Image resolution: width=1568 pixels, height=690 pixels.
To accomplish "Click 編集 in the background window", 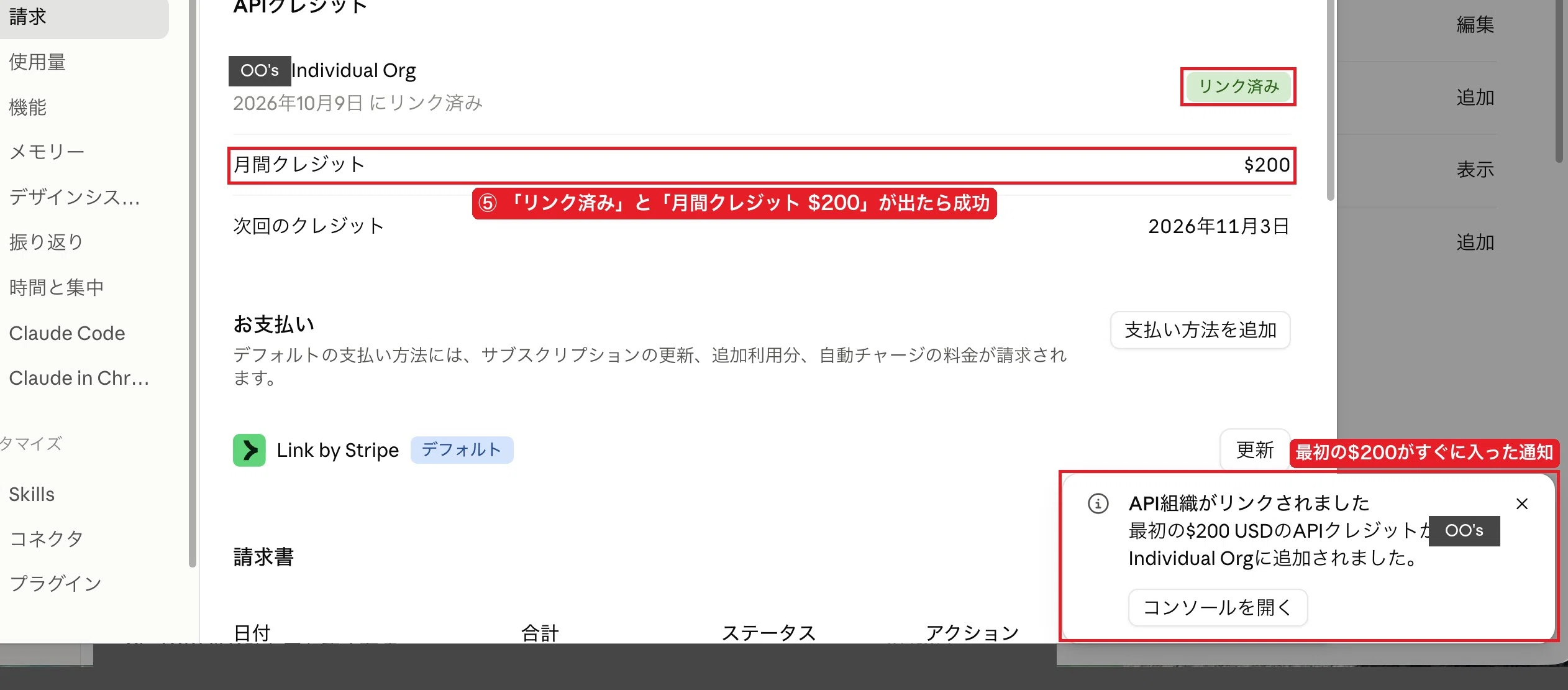I will coord(1475,25).
